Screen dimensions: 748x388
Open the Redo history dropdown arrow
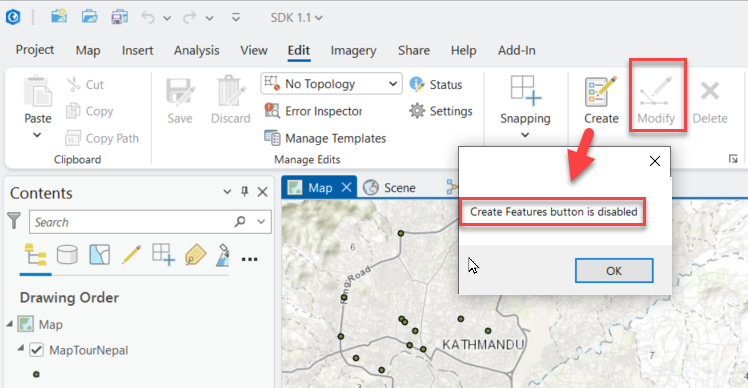coord(209,18)
